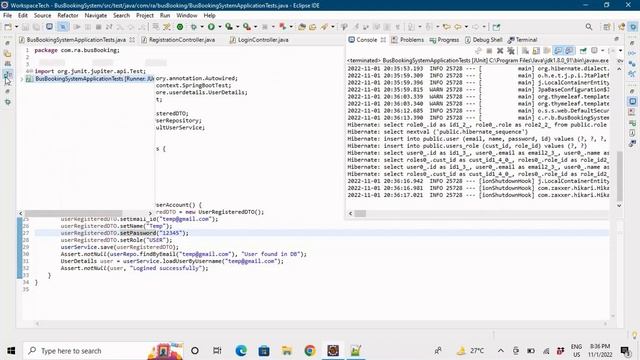Click the green Coverage launch icon

(180, 27)
